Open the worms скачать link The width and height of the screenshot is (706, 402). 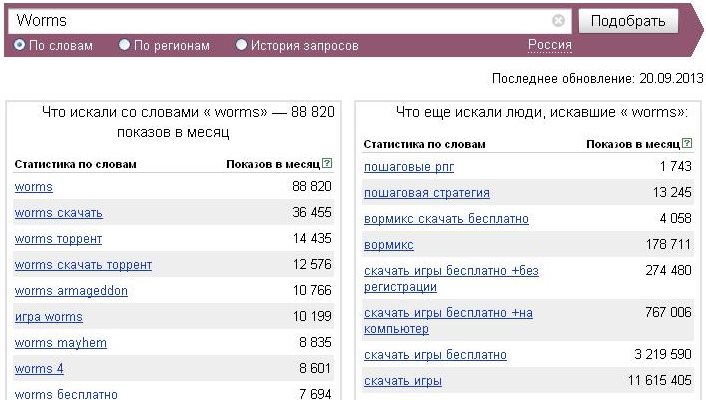(59, 213)
